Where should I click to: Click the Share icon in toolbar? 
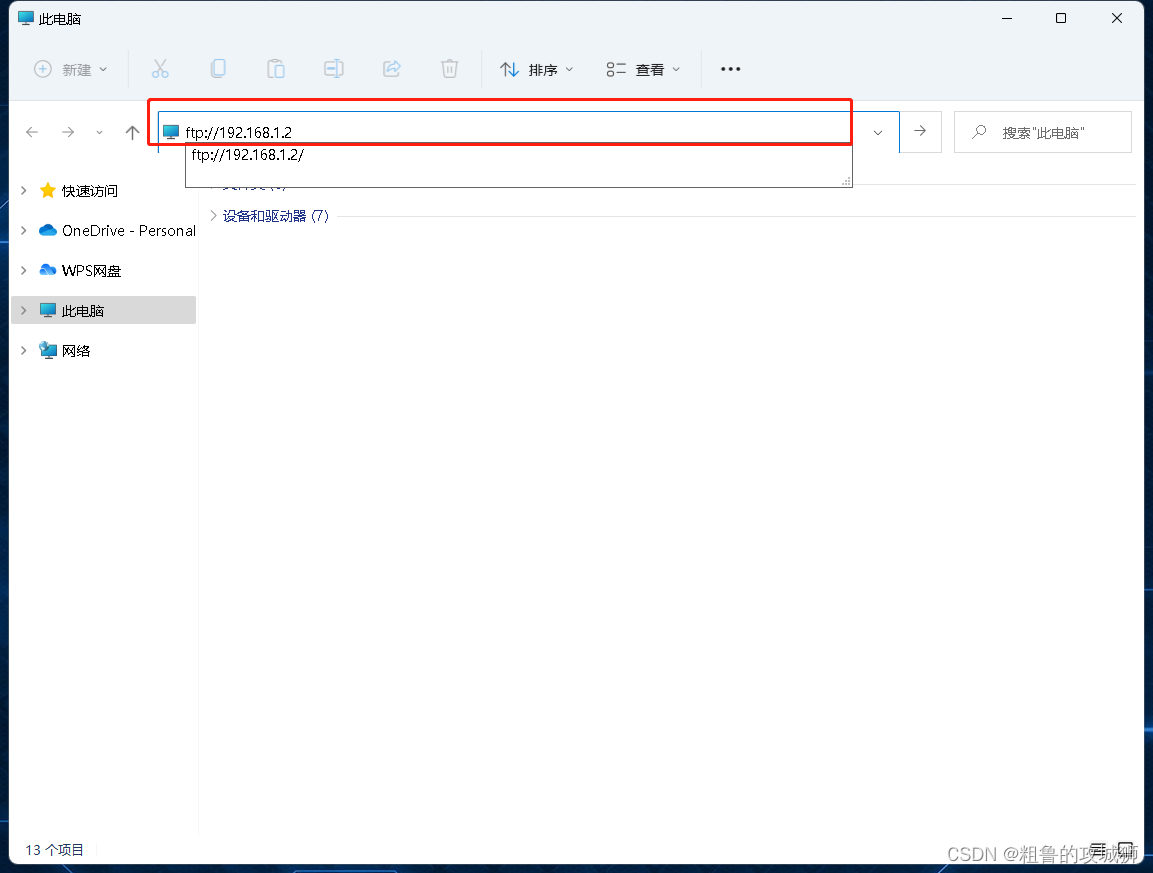pyautogui.click(x=392, y=69)
